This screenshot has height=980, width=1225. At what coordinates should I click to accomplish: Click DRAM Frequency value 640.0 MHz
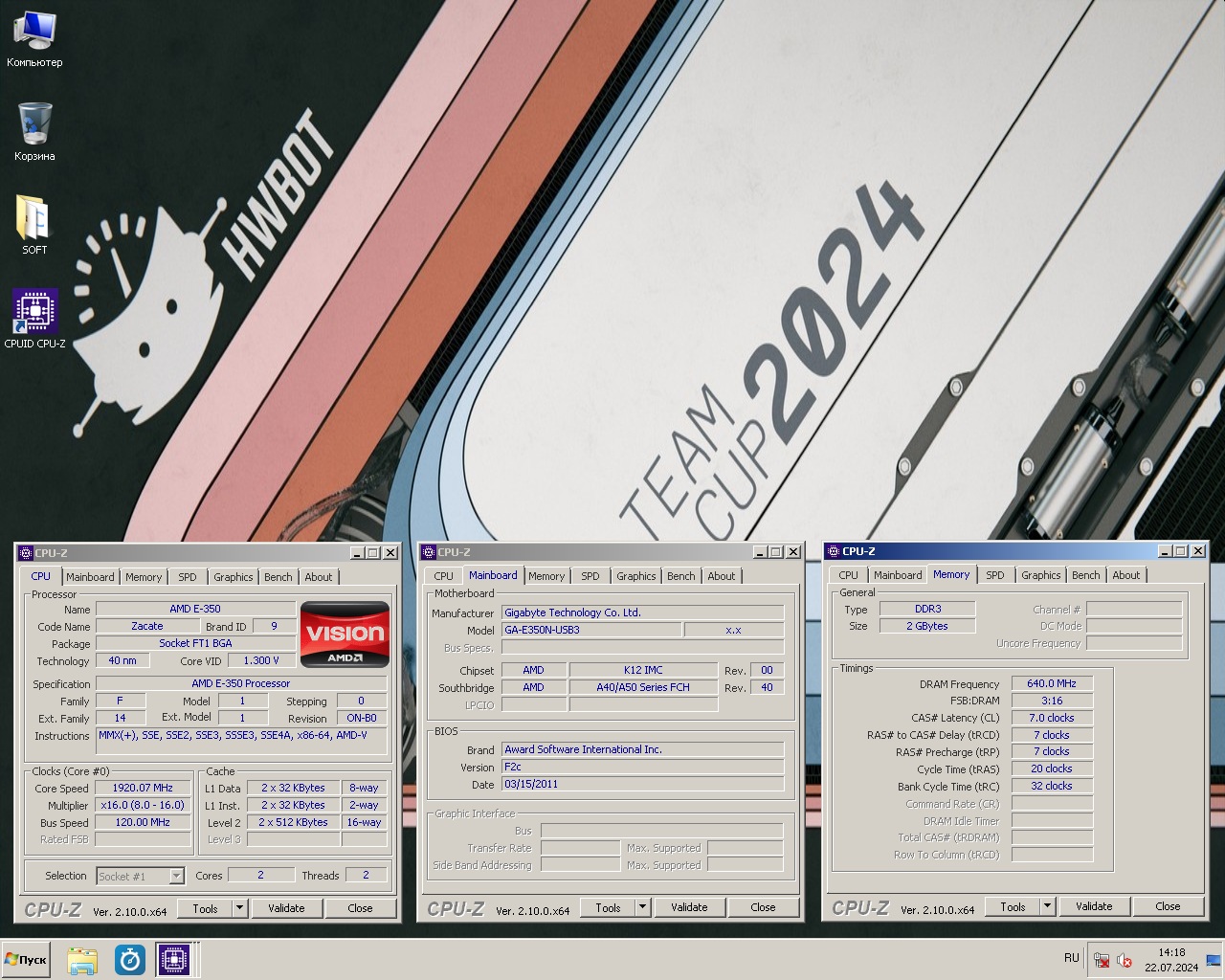[x=1052, y=684]
